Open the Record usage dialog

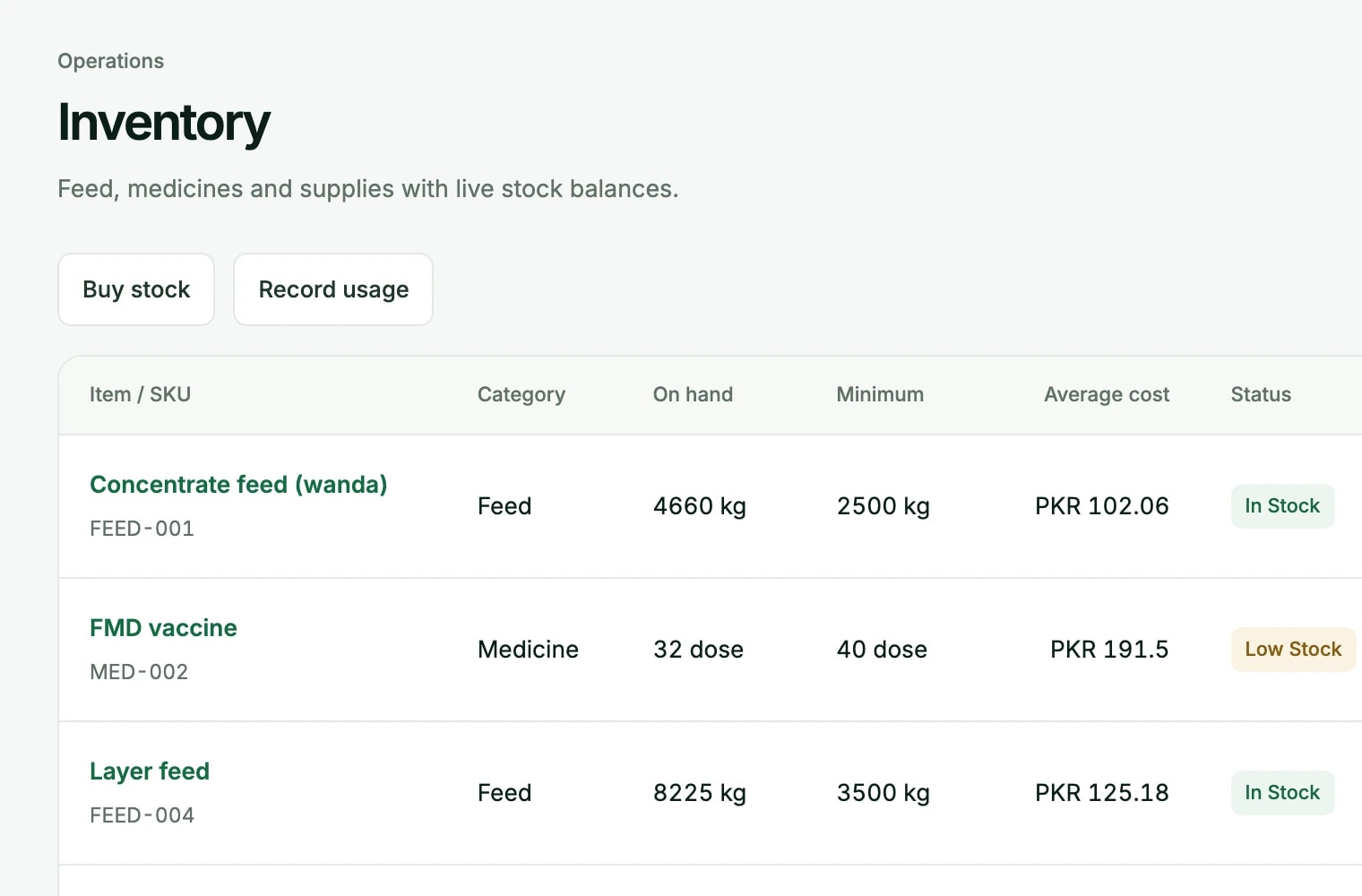(x=333, y=289)
